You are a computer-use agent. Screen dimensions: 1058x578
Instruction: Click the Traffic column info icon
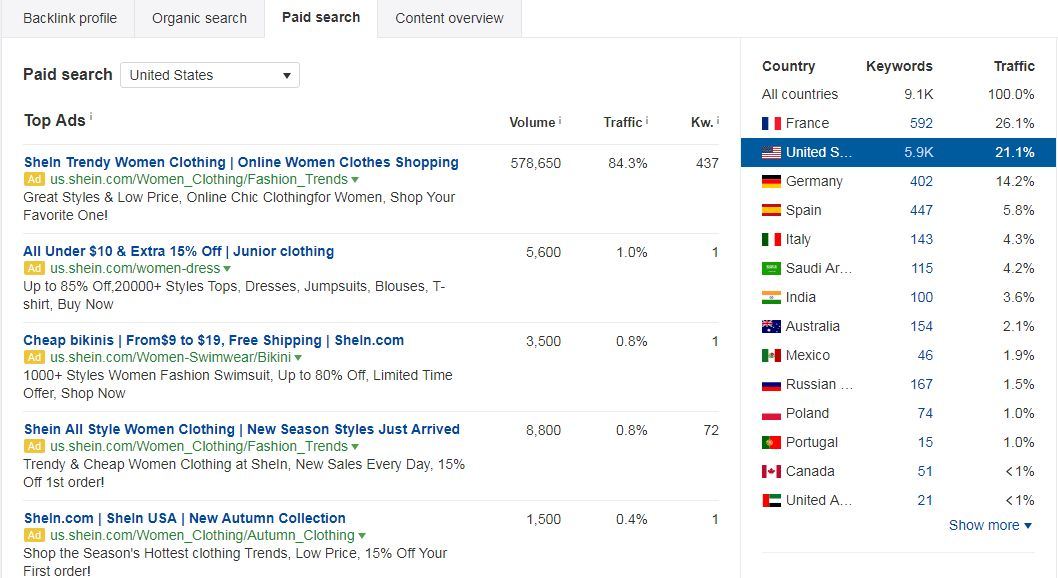646,121
